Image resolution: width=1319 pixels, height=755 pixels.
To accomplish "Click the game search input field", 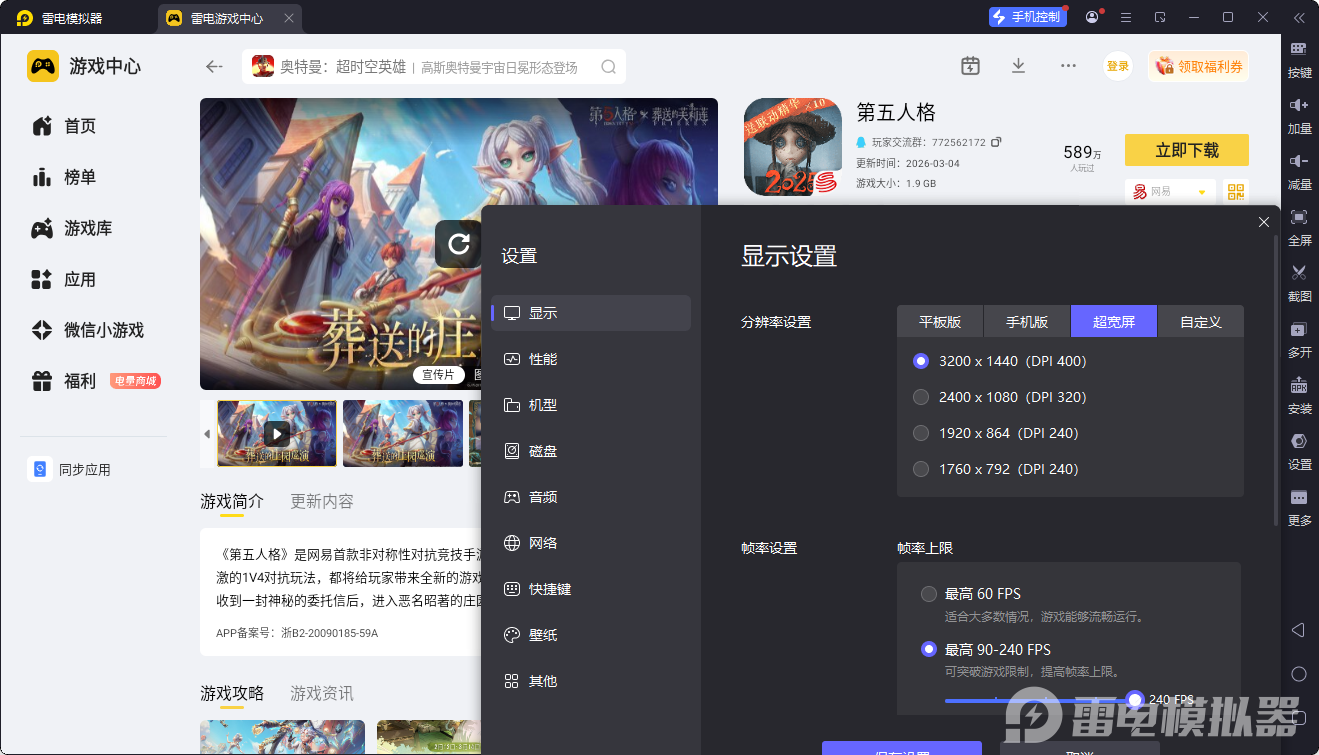I will point(434,67).
